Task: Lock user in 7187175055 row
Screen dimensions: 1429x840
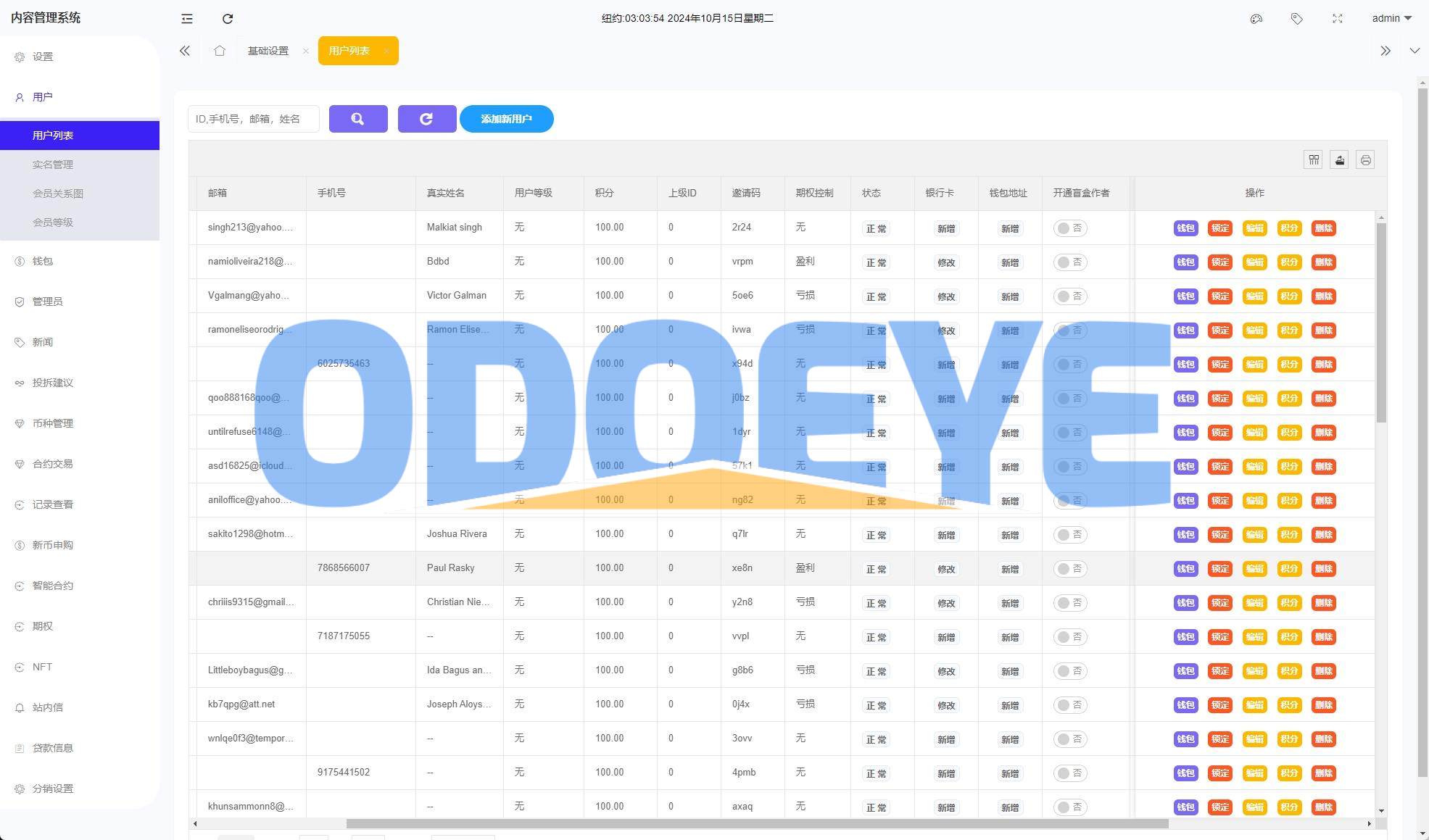Action: [1220, 637]
